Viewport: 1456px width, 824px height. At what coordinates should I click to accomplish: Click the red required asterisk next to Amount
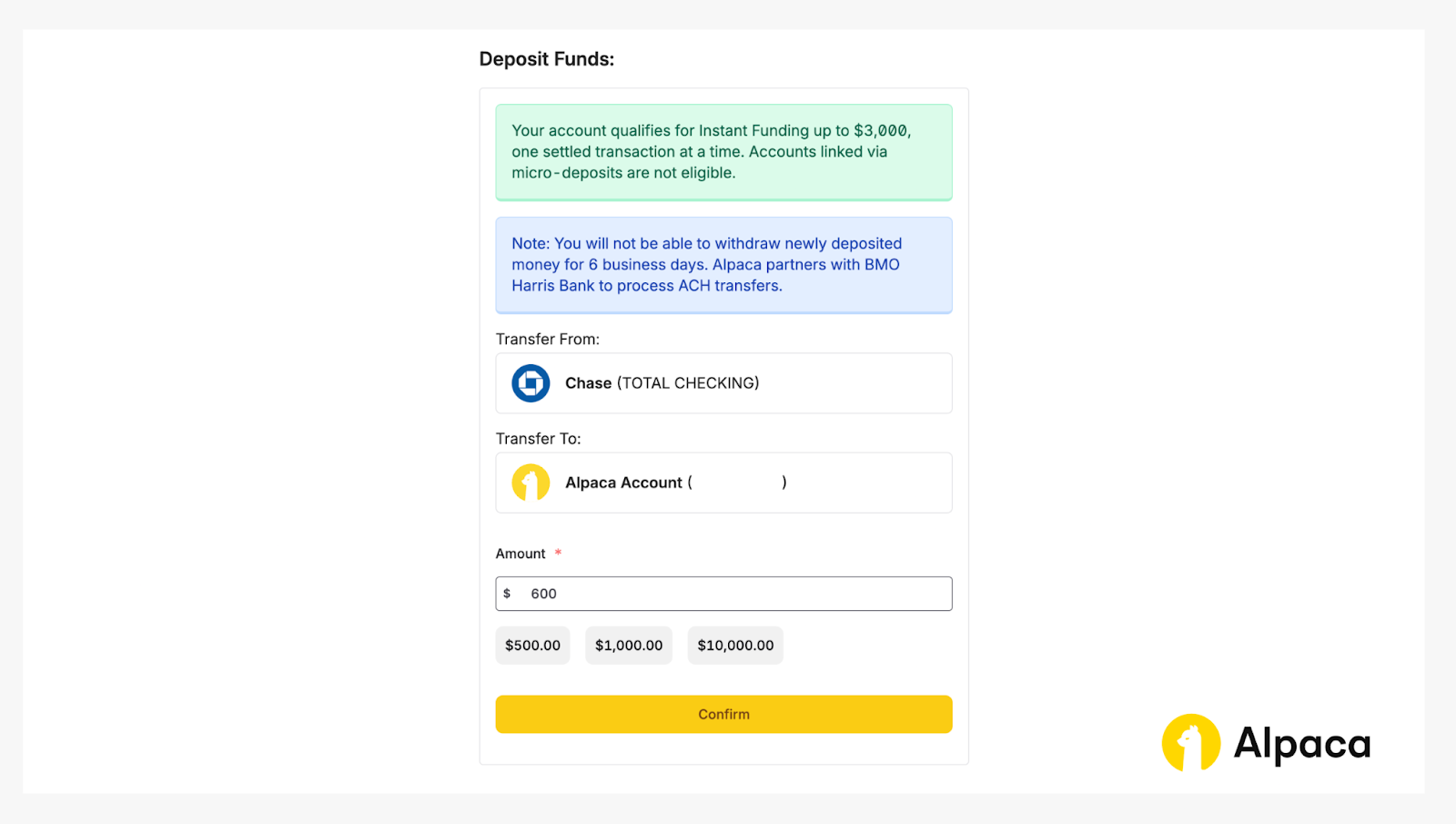(558, 554)
